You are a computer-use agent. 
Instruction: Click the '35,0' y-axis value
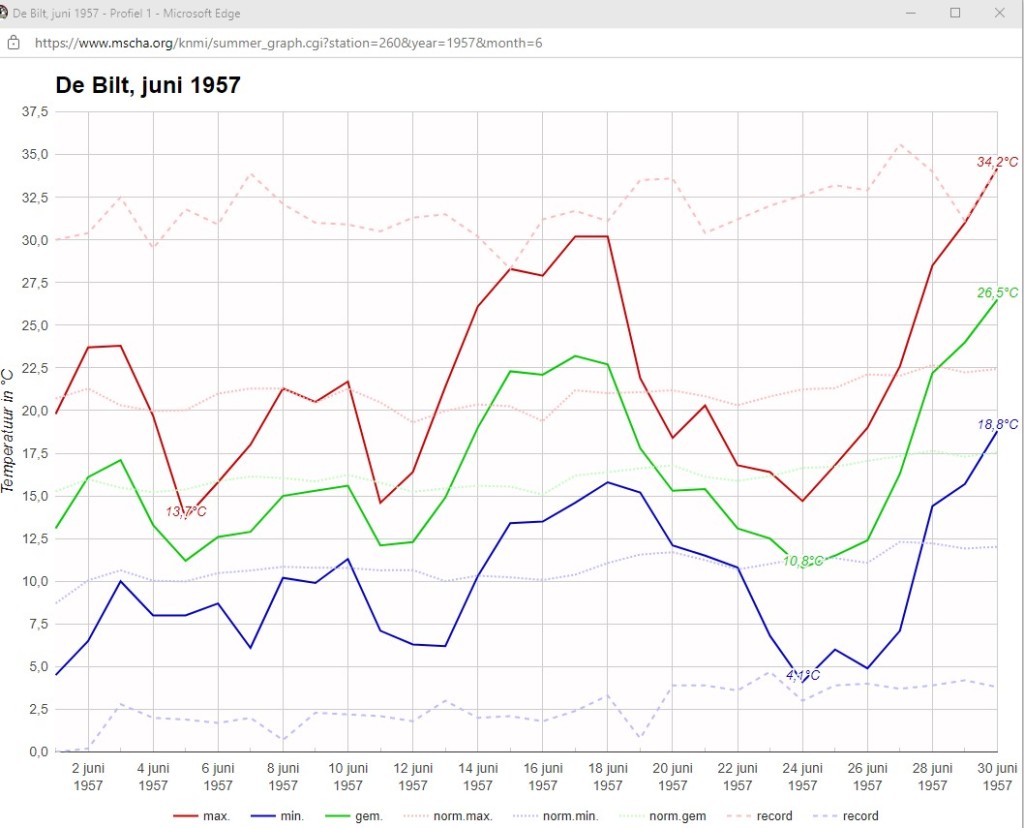tap(35, 154)
